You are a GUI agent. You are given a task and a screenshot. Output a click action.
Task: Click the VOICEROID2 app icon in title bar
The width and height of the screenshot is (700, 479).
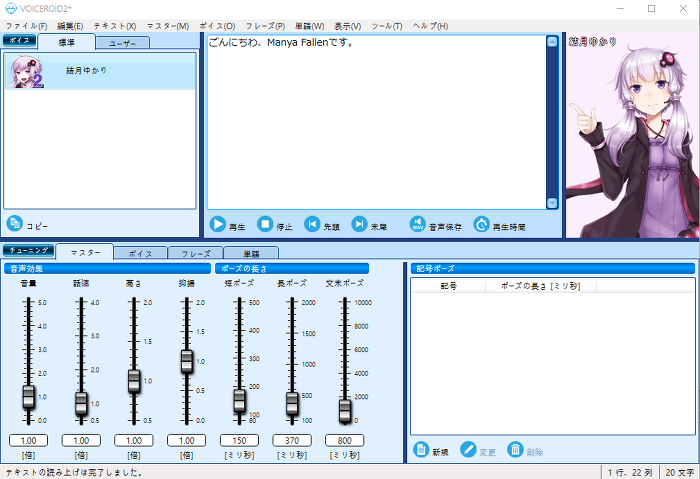pos(11,8)
